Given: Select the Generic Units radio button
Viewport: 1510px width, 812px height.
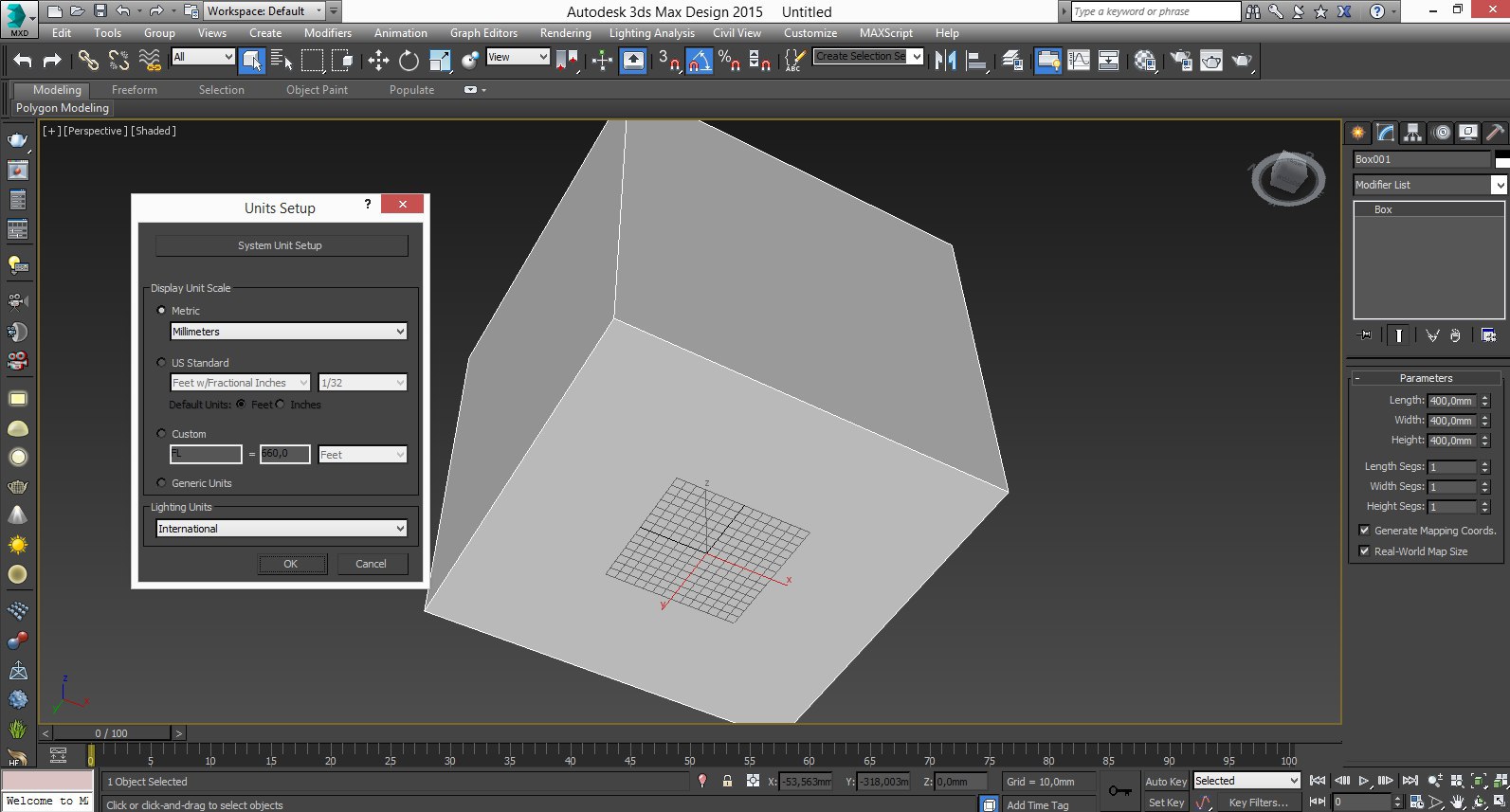Looking at the screenshot, I should coord(161,483).
